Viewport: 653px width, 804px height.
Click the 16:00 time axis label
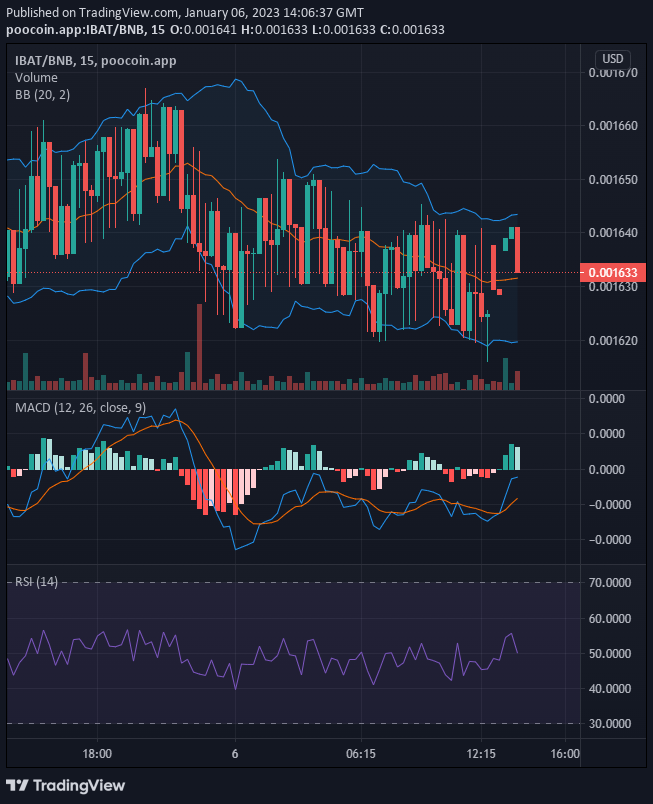click(x=565, y=754)
